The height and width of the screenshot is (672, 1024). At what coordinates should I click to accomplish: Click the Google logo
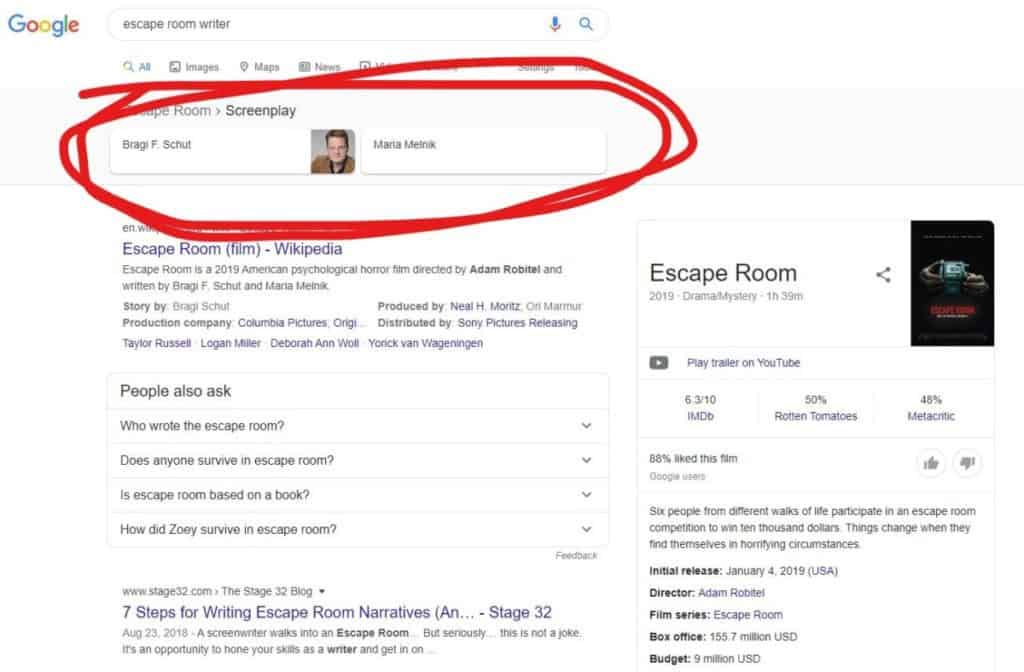44,25
